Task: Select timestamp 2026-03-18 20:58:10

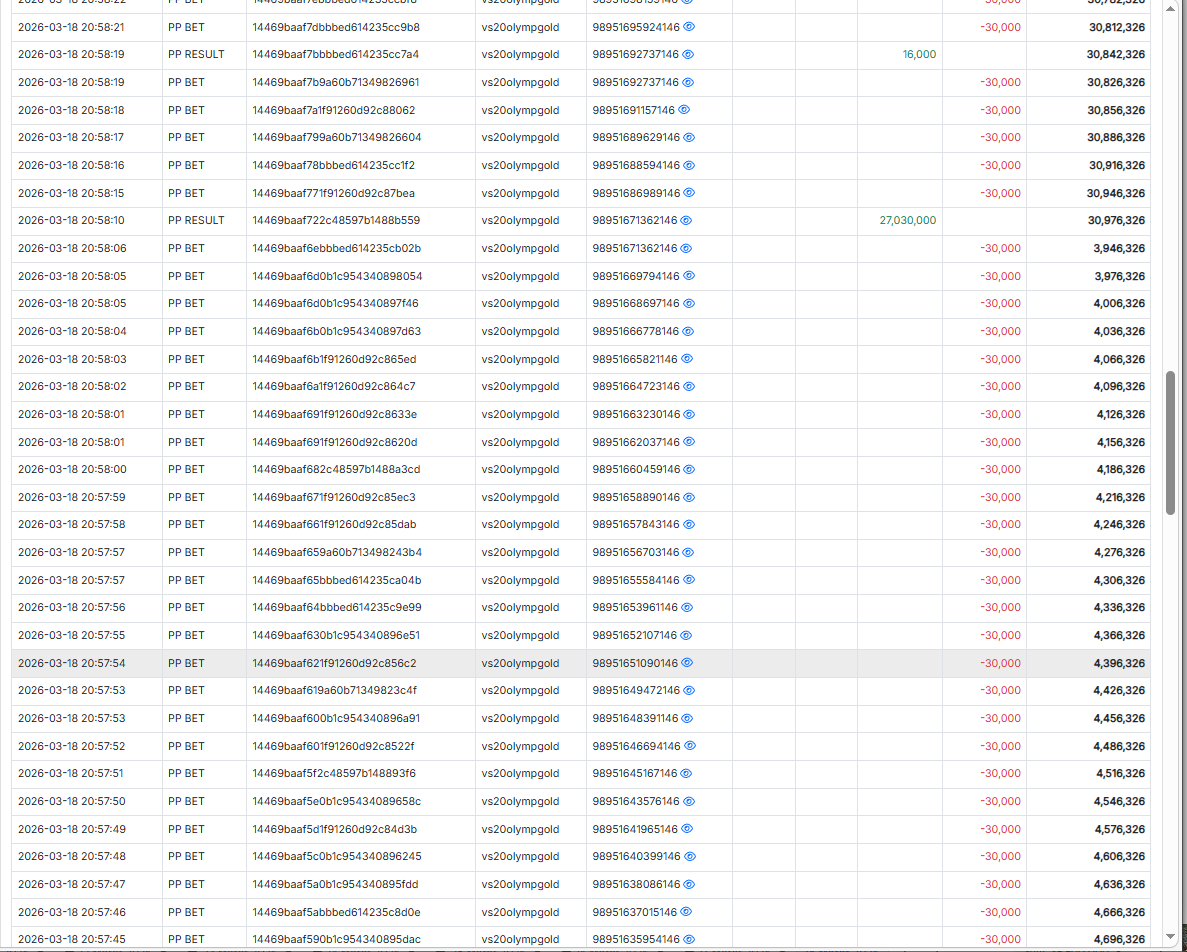Action: [x=71, y=220]
